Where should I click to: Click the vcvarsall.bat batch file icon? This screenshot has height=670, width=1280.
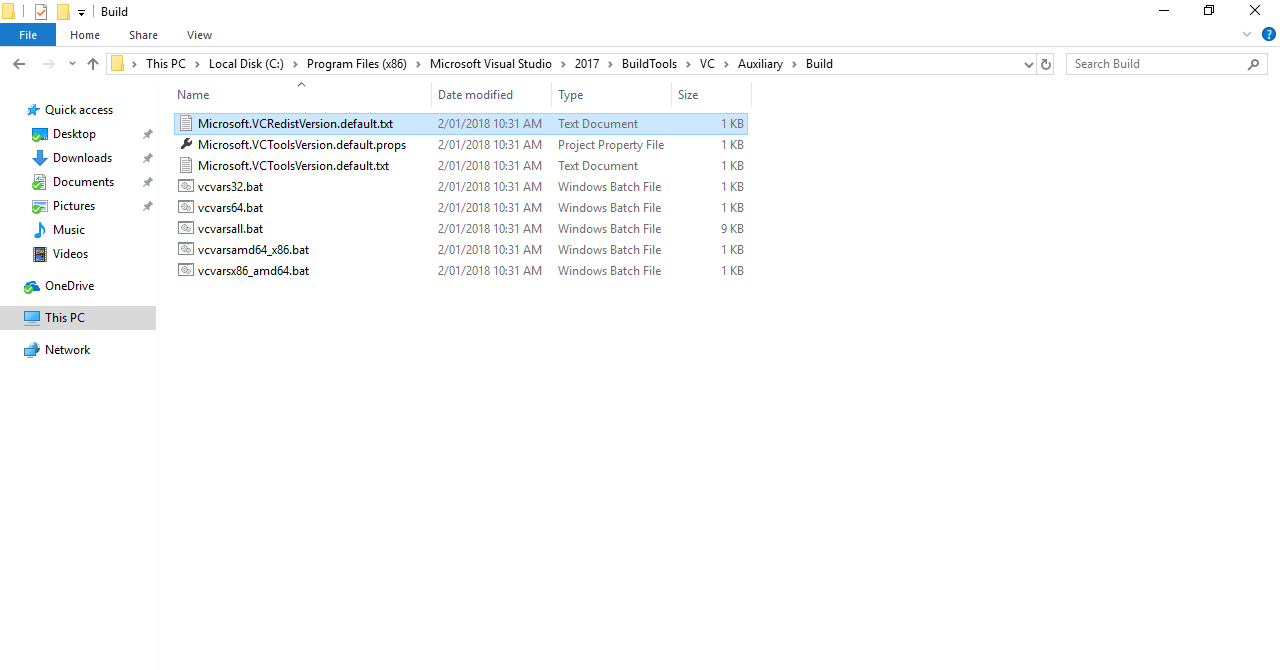[186, 228]
